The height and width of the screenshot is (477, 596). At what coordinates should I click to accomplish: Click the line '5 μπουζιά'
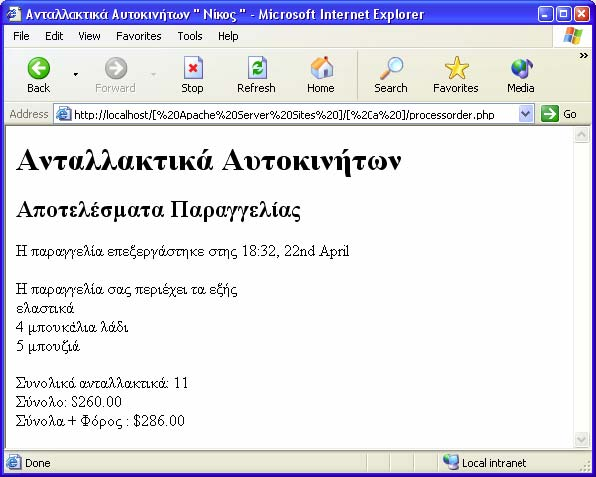[48, 346]
